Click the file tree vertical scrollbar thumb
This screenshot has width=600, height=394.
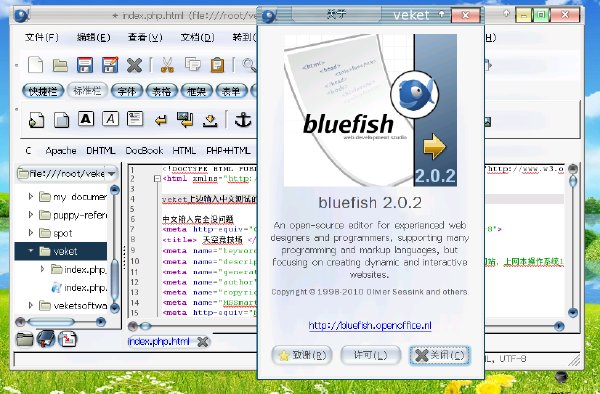coord(115,280)
